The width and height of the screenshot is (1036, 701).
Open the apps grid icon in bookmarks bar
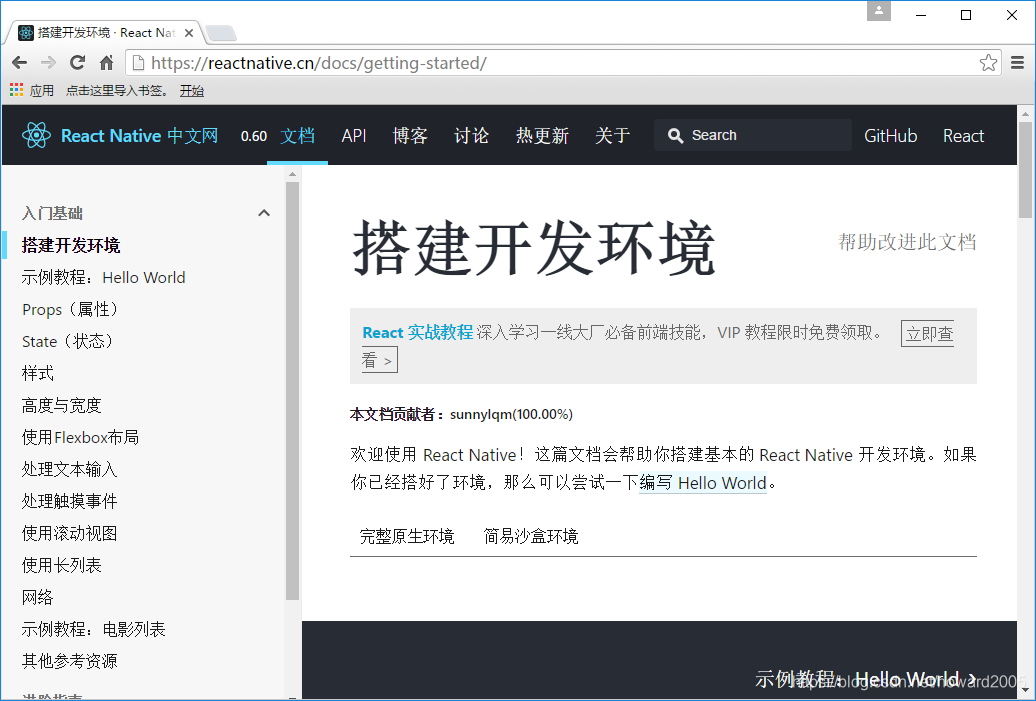coord(17,90)
